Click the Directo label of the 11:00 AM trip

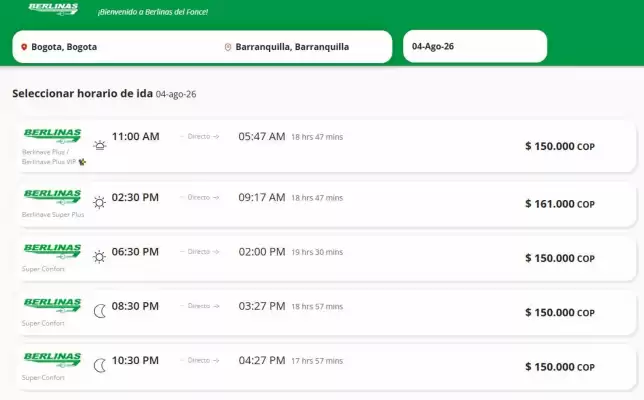[x=200, y=136]
